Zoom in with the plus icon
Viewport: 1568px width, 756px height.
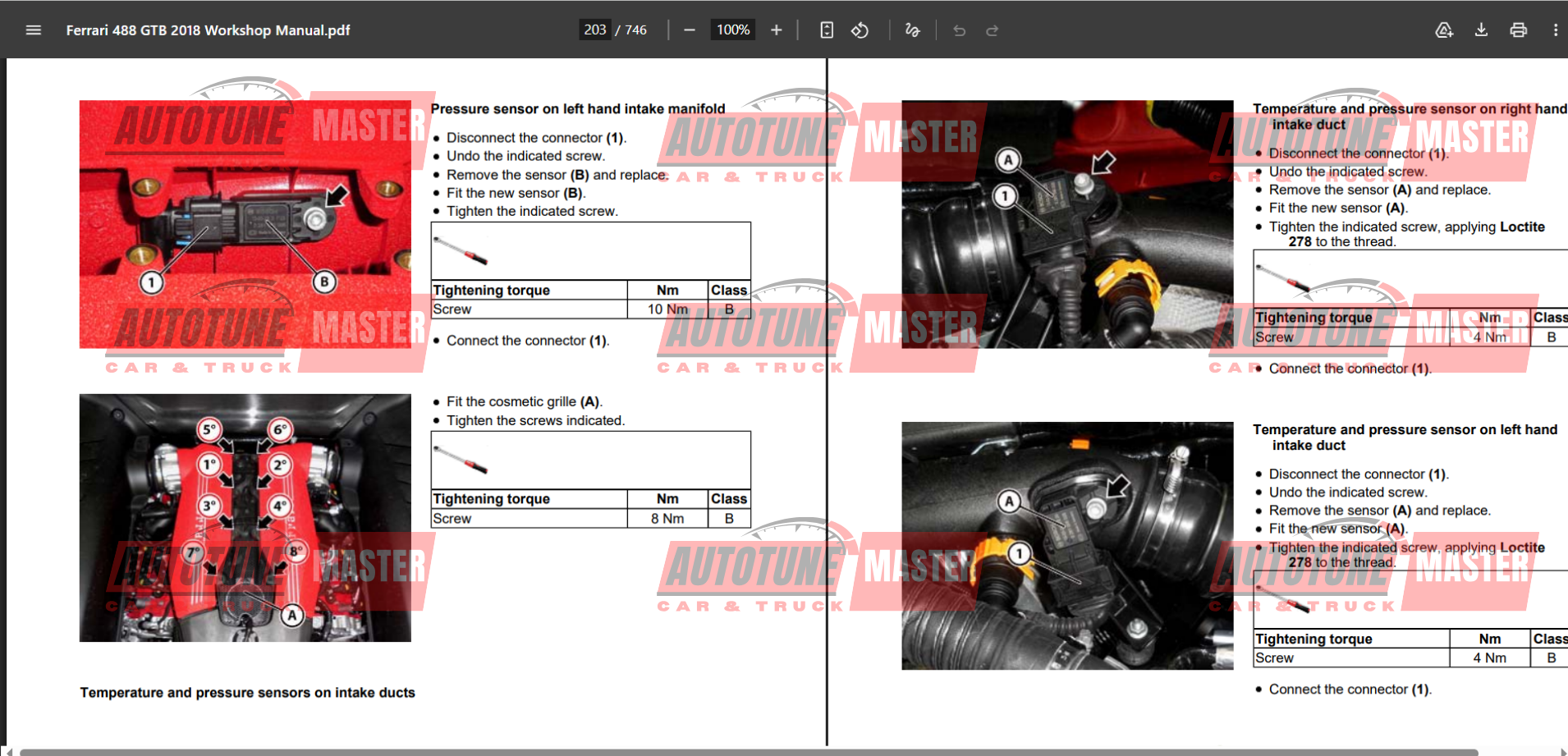pyautogui.click(x=776, y=30)
